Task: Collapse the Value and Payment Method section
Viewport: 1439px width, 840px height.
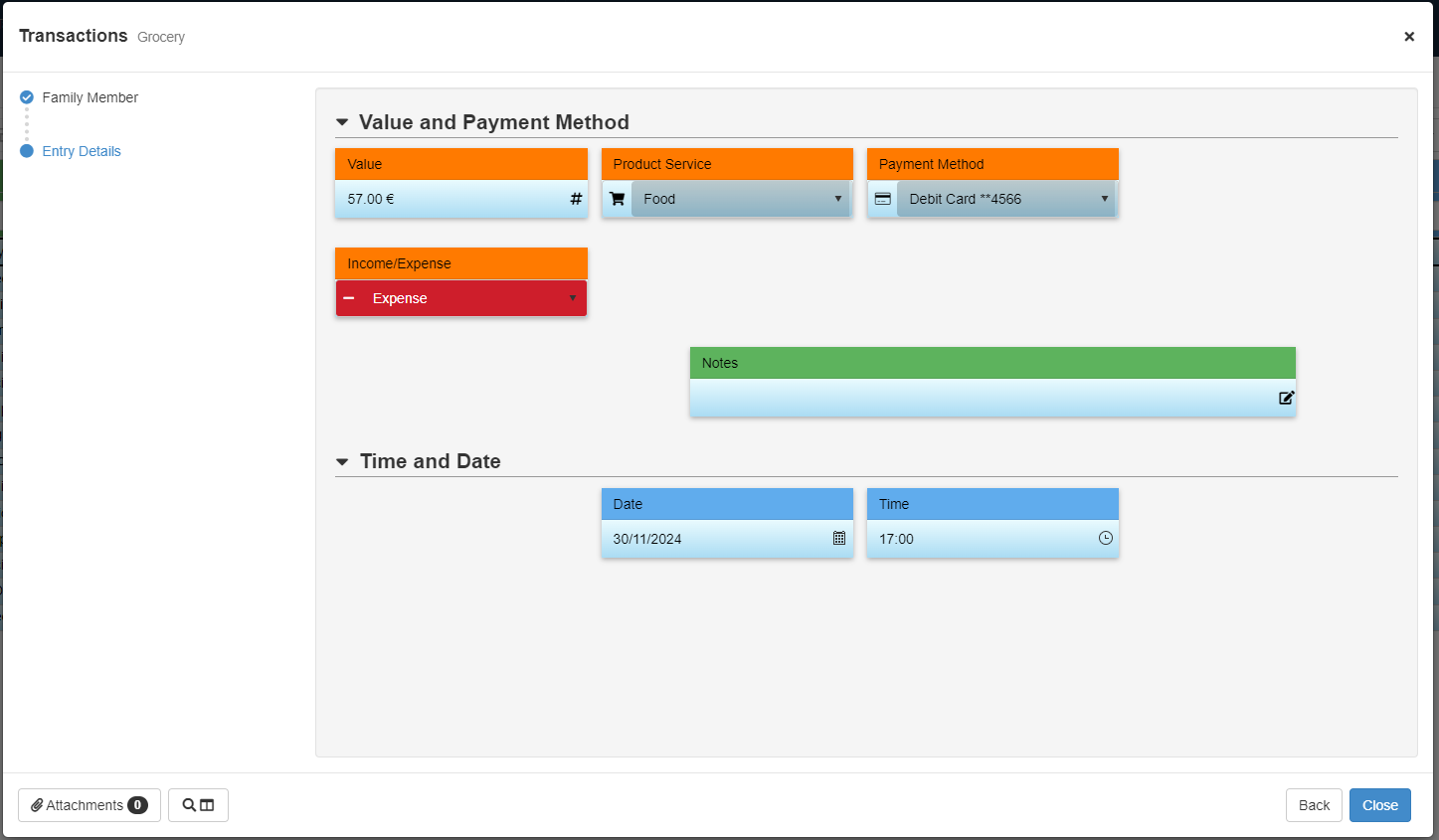Action: pyautogui.click(x=342, y=122)
